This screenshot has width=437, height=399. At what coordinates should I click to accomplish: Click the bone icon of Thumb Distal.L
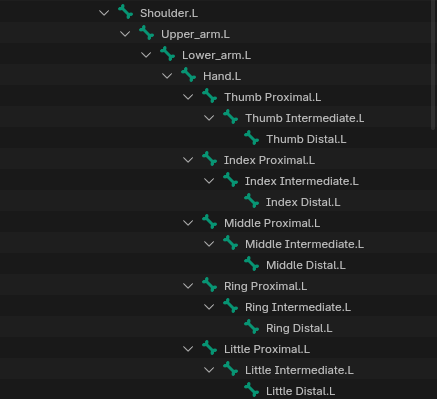point(251,138)
